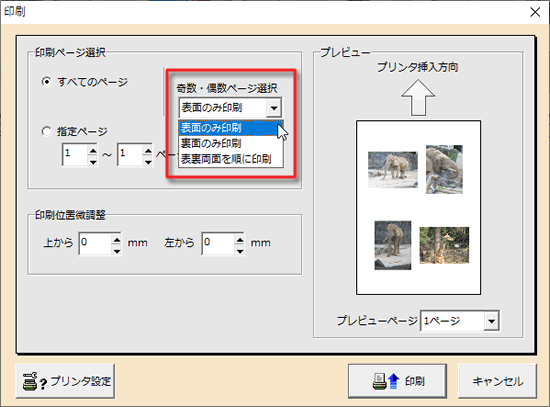Increase the end page number spinner

coord(148,150)
